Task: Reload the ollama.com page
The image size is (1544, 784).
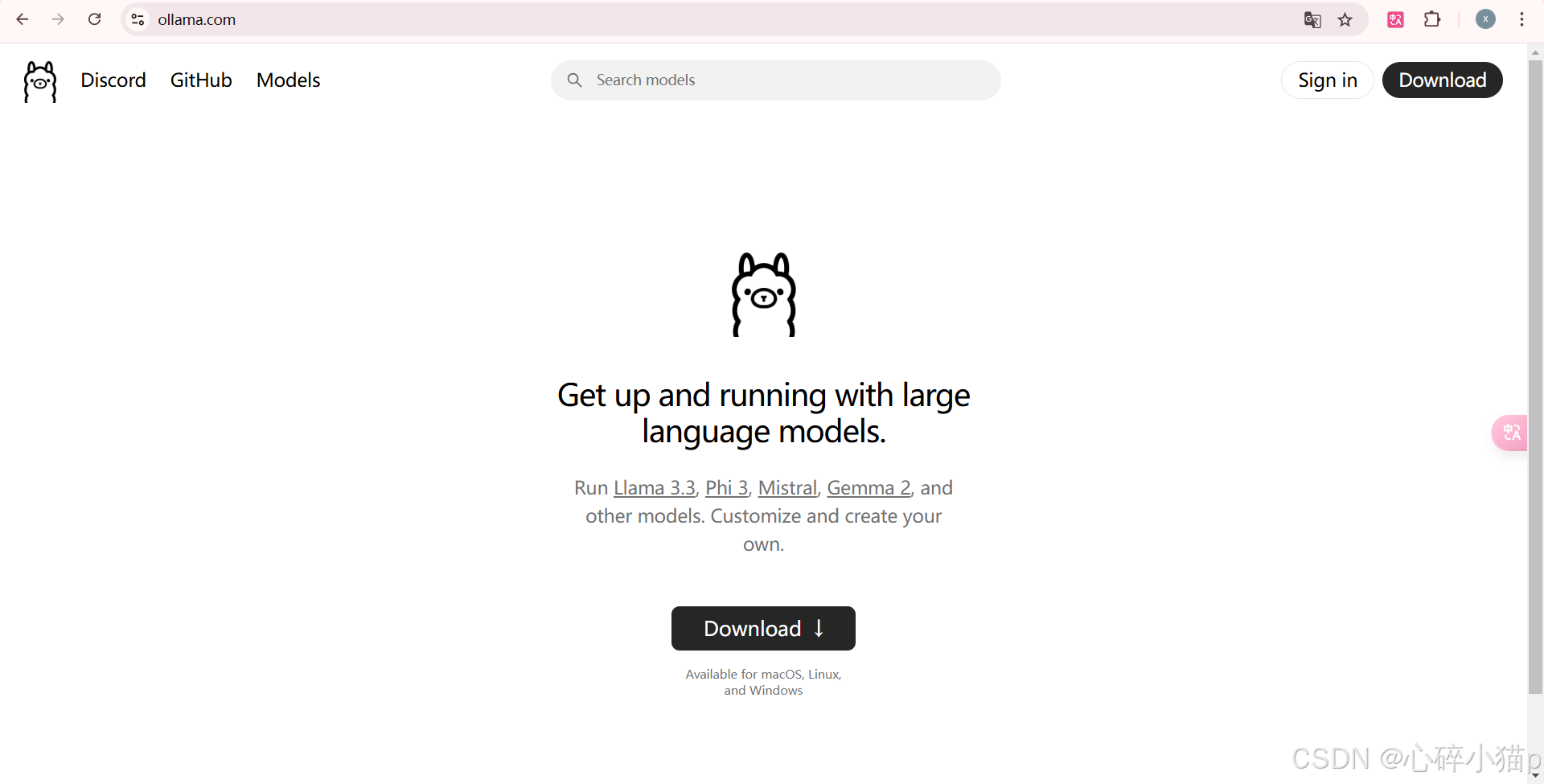Action: (94, 19)
